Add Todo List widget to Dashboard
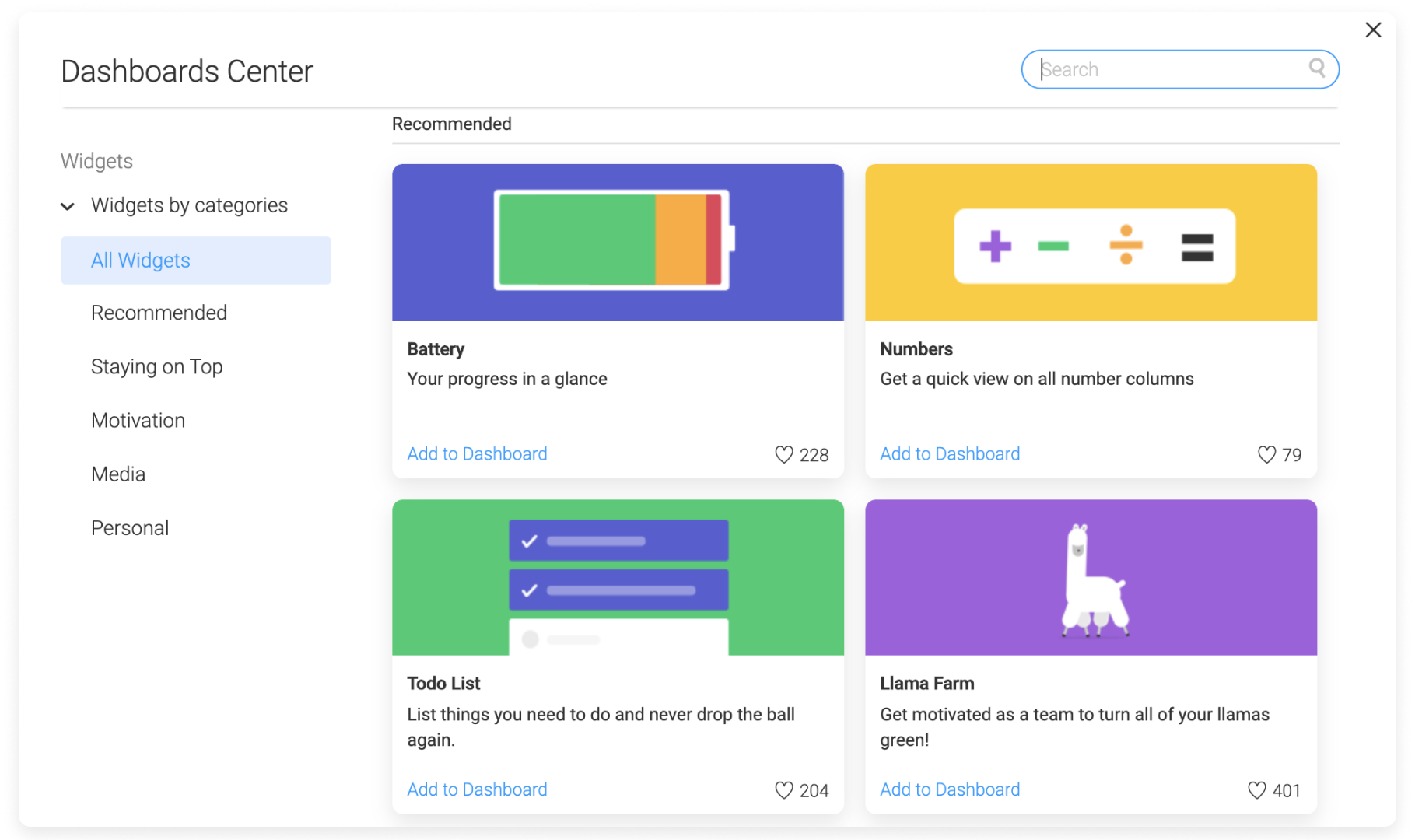Image resolution: width=1415 pixels, height=840 pixels. tap(477, 789)
